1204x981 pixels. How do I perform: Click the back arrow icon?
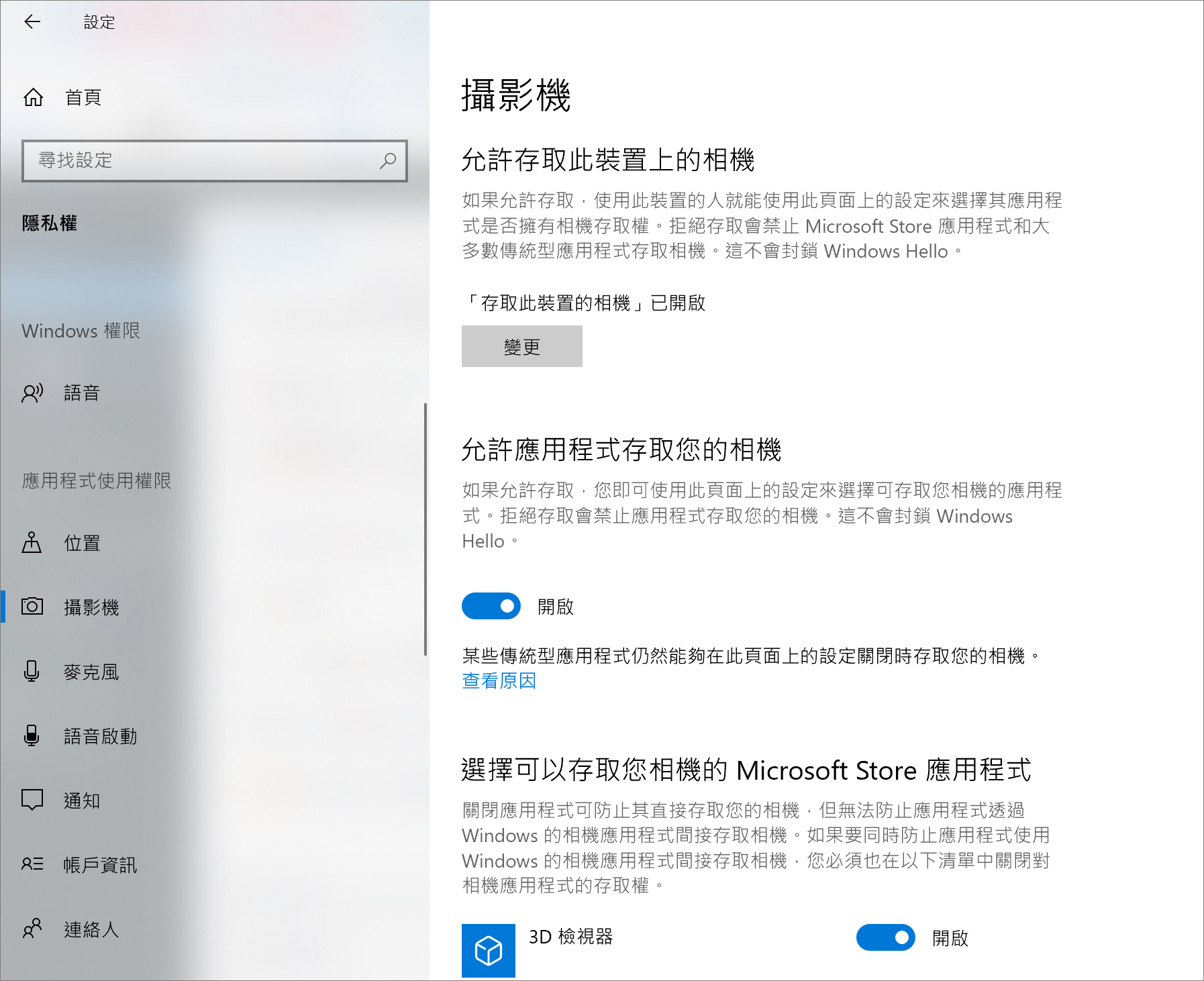[32, 22]
